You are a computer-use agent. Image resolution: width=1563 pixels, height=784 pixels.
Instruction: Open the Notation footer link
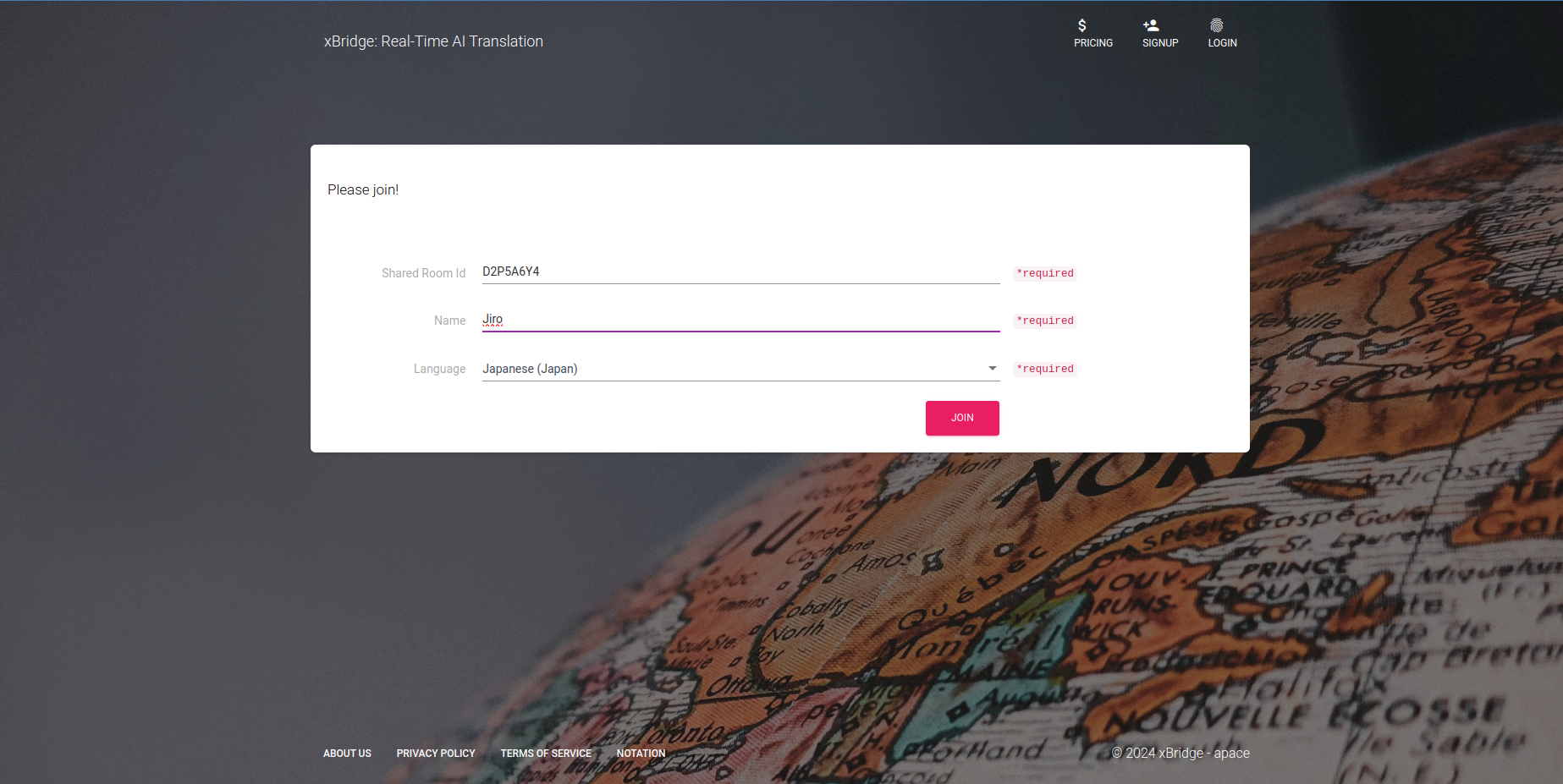(x=641, y=754)
